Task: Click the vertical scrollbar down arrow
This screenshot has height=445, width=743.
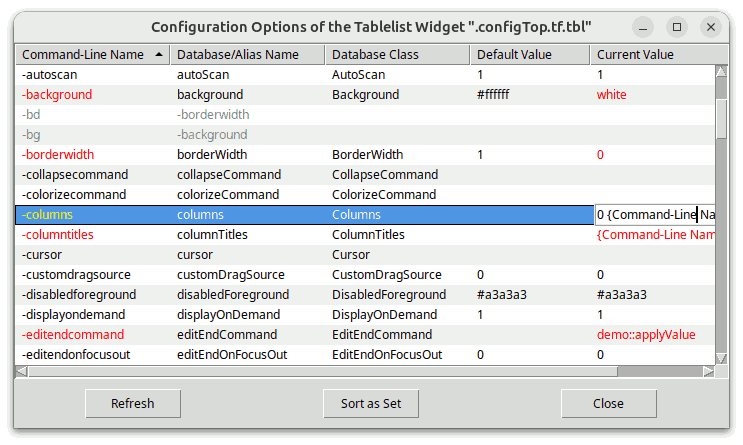Action: 721,357
